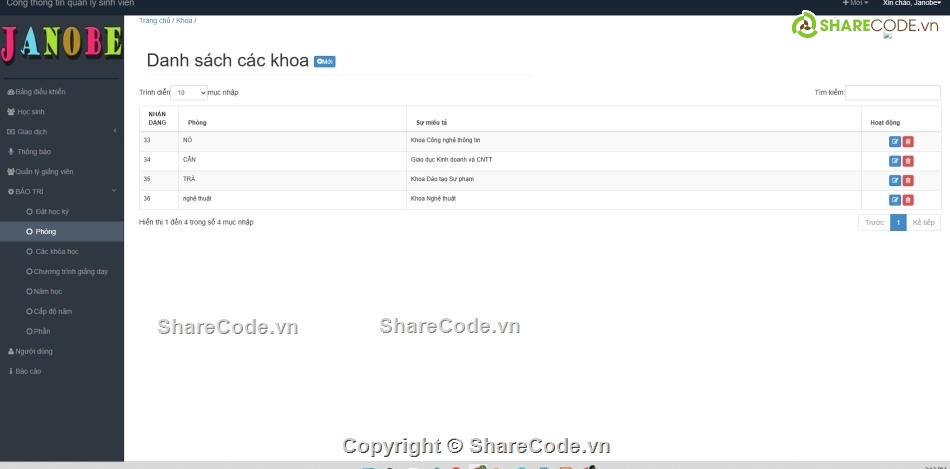Click the delete icon for row 33
Viewport: 950px width, 469px height.
click(x=908, y=141)
